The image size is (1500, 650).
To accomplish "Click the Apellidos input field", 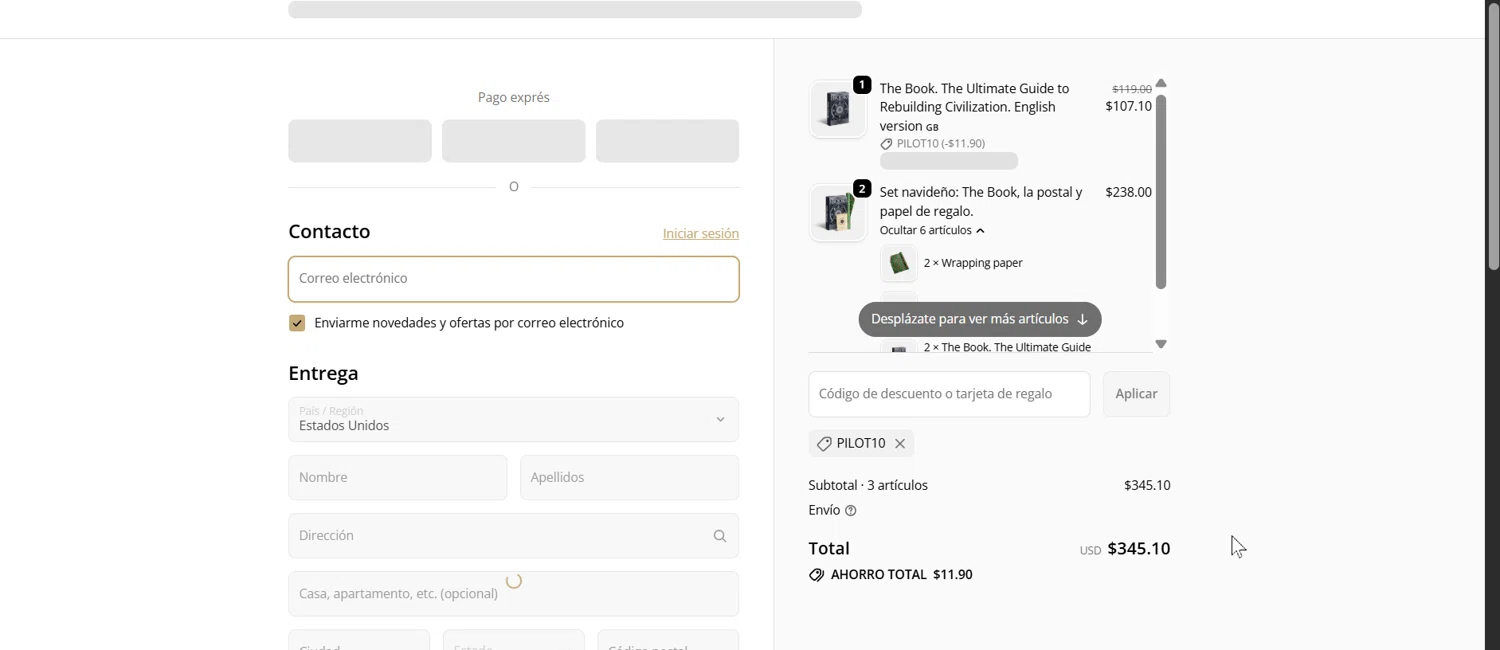I will tap(629, 478).
